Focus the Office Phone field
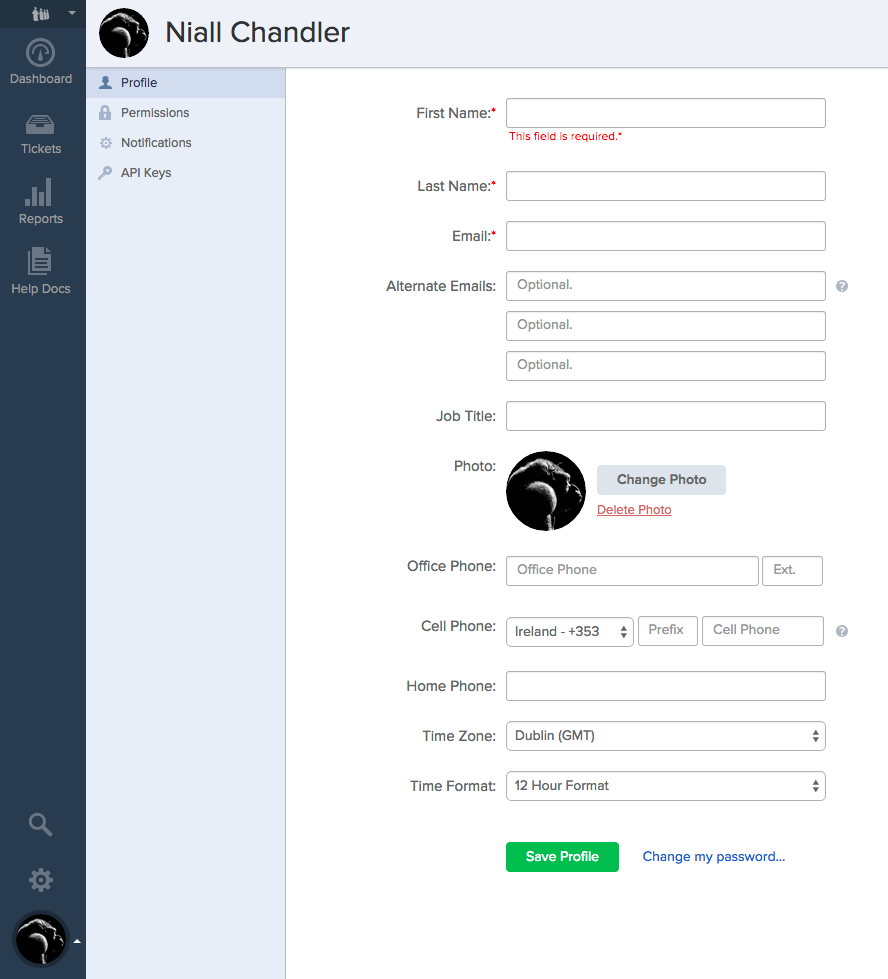Screen dimensions: 888x979 point(633,571)
